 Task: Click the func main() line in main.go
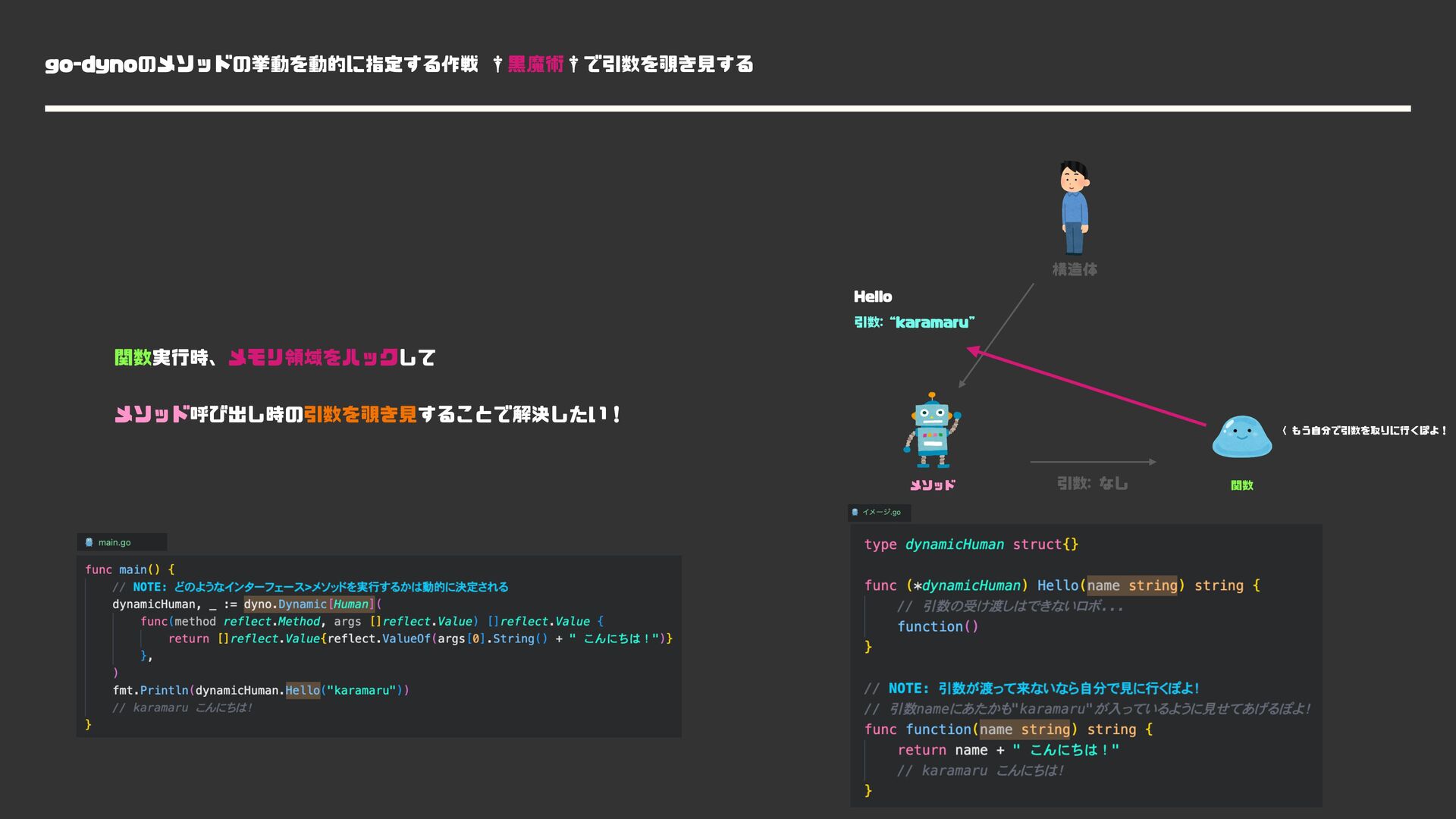click(x=130, y=570)
